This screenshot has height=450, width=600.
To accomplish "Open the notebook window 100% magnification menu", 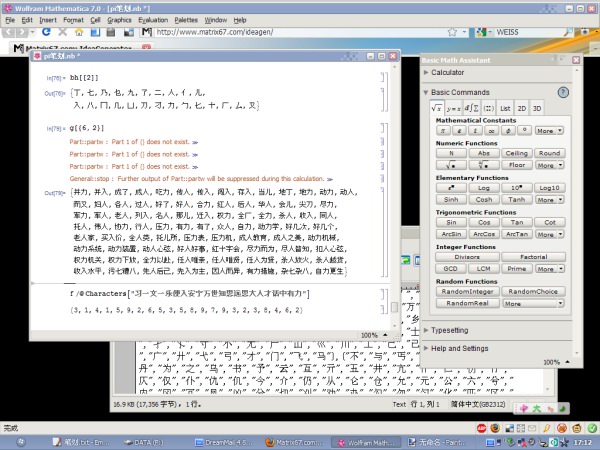I will 374,335.
